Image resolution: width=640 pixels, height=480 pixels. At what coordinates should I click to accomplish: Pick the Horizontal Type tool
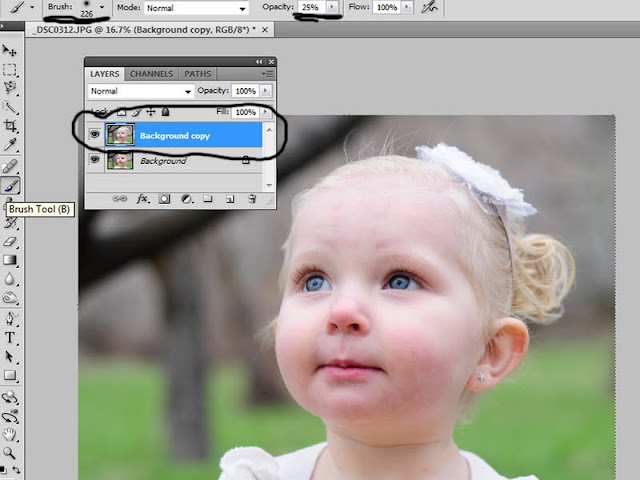[10, 338]
